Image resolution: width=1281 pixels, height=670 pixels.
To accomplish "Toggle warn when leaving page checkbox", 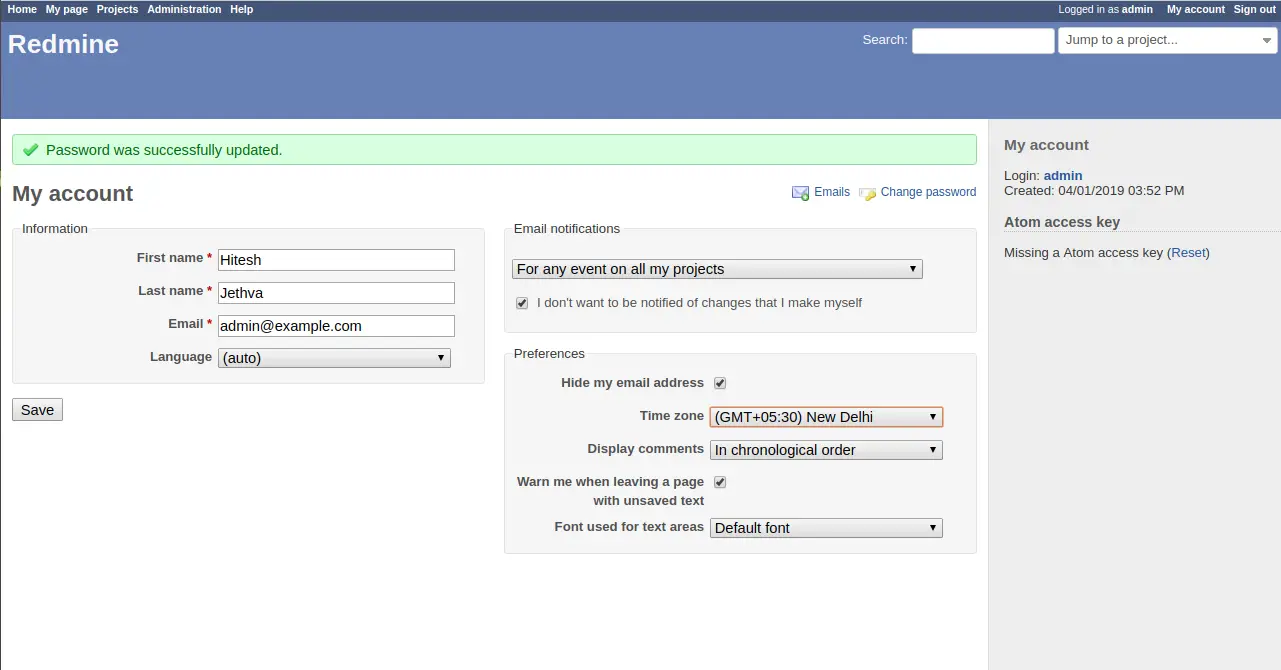I will pyautogui.click(x=720, y=482).
